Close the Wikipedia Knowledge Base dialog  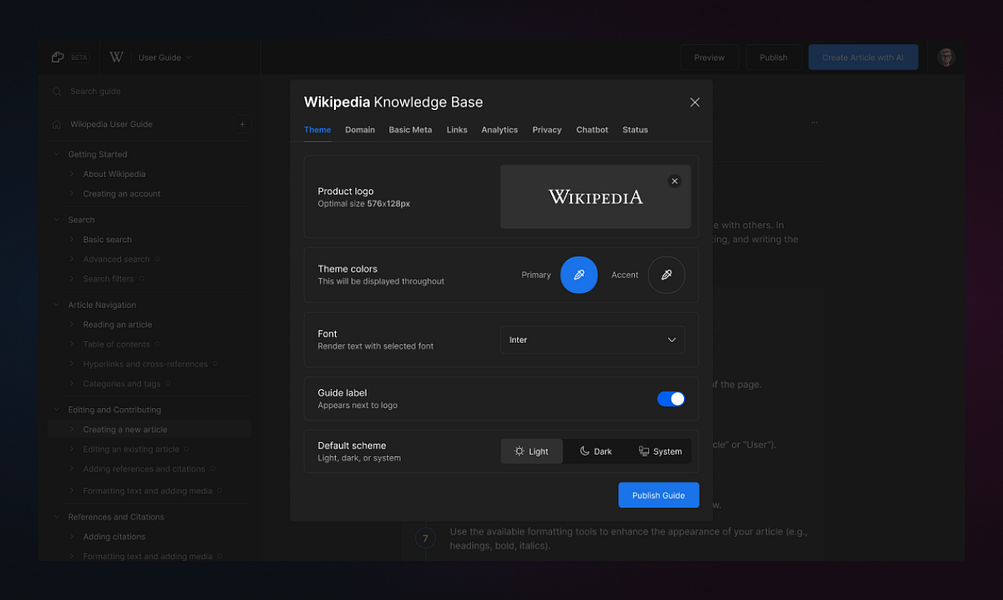tap(695, 102)
